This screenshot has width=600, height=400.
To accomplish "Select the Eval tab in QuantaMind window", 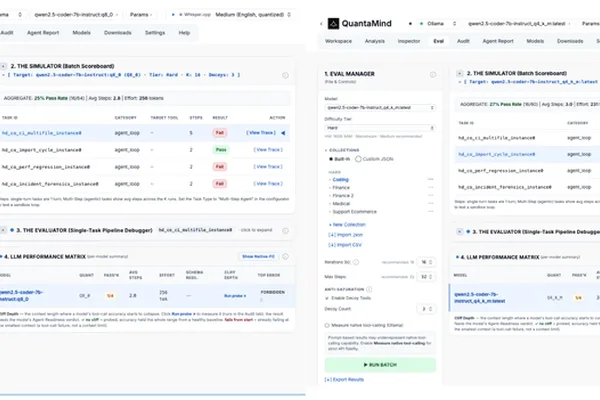I will click(x=439, y=41).
